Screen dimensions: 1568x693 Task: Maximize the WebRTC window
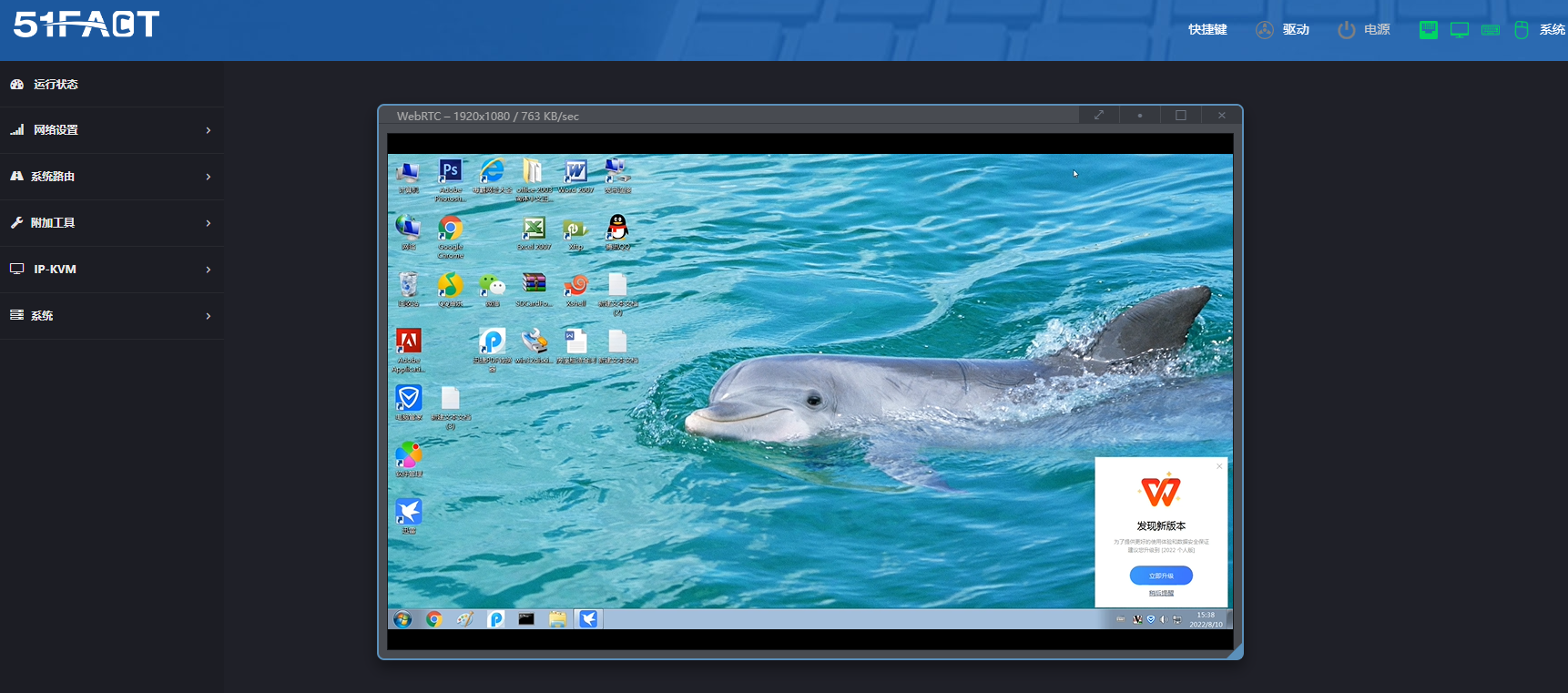[x=1181, y=115]
